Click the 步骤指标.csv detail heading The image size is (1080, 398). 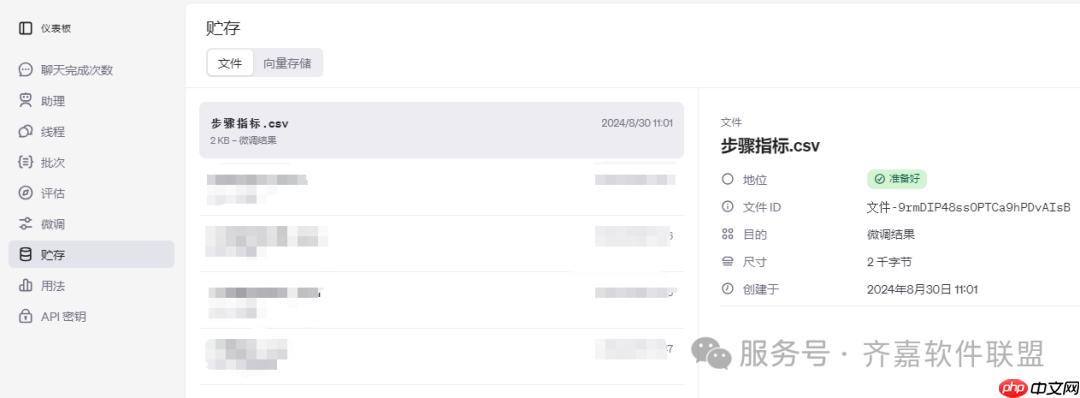click(770, 145)
